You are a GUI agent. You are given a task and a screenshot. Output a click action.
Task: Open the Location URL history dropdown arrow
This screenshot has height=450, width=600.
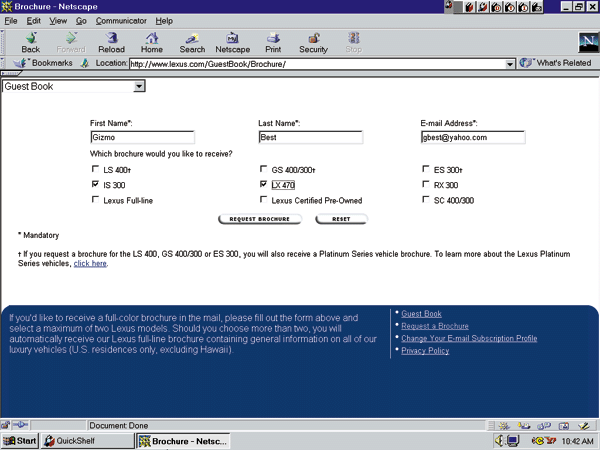point(510,63)
